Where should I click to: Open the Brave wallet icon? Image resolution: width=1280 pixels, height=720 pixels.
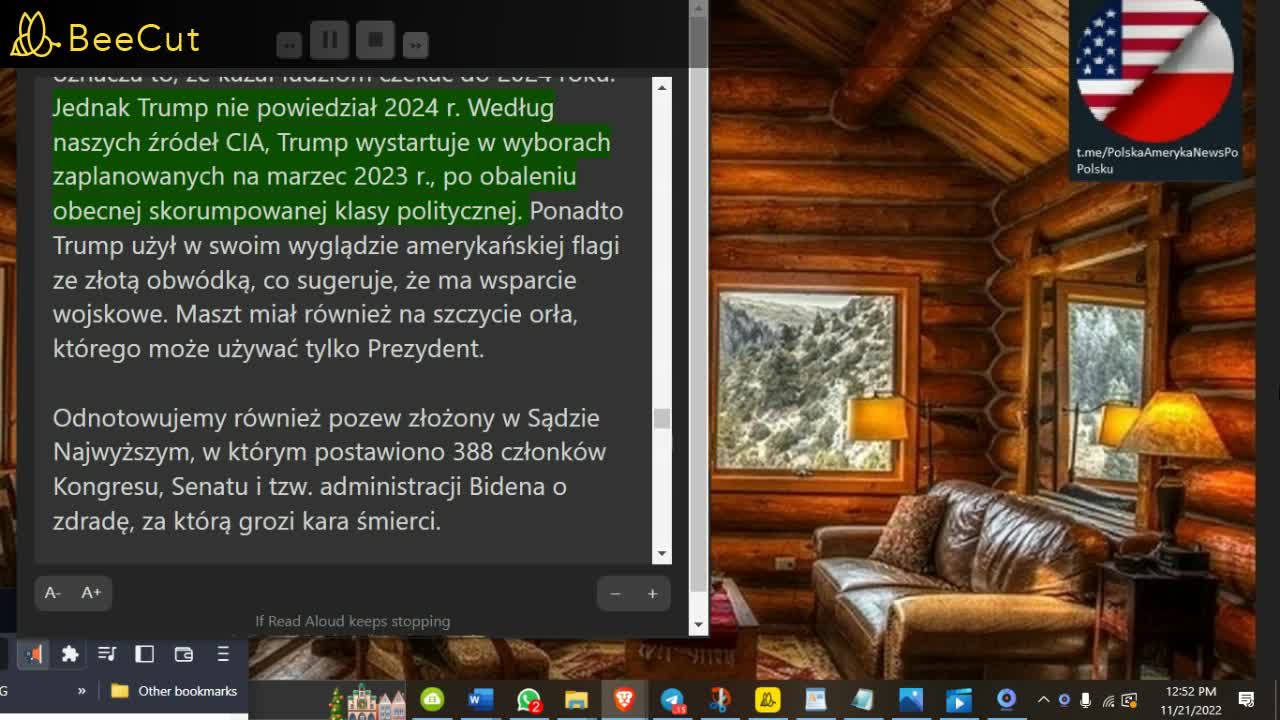coord(184,654)
